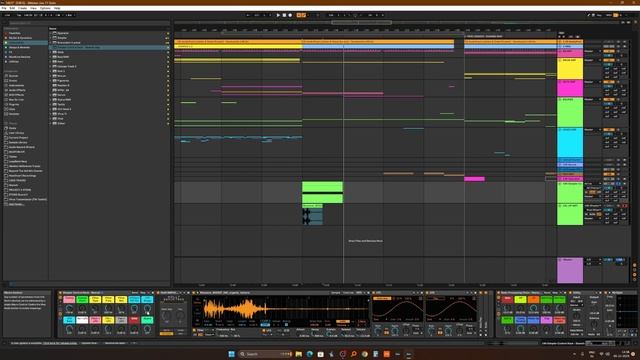Toggle Draw Mode pencil icon
Screen dimensions: 640x360
point(589,15)
